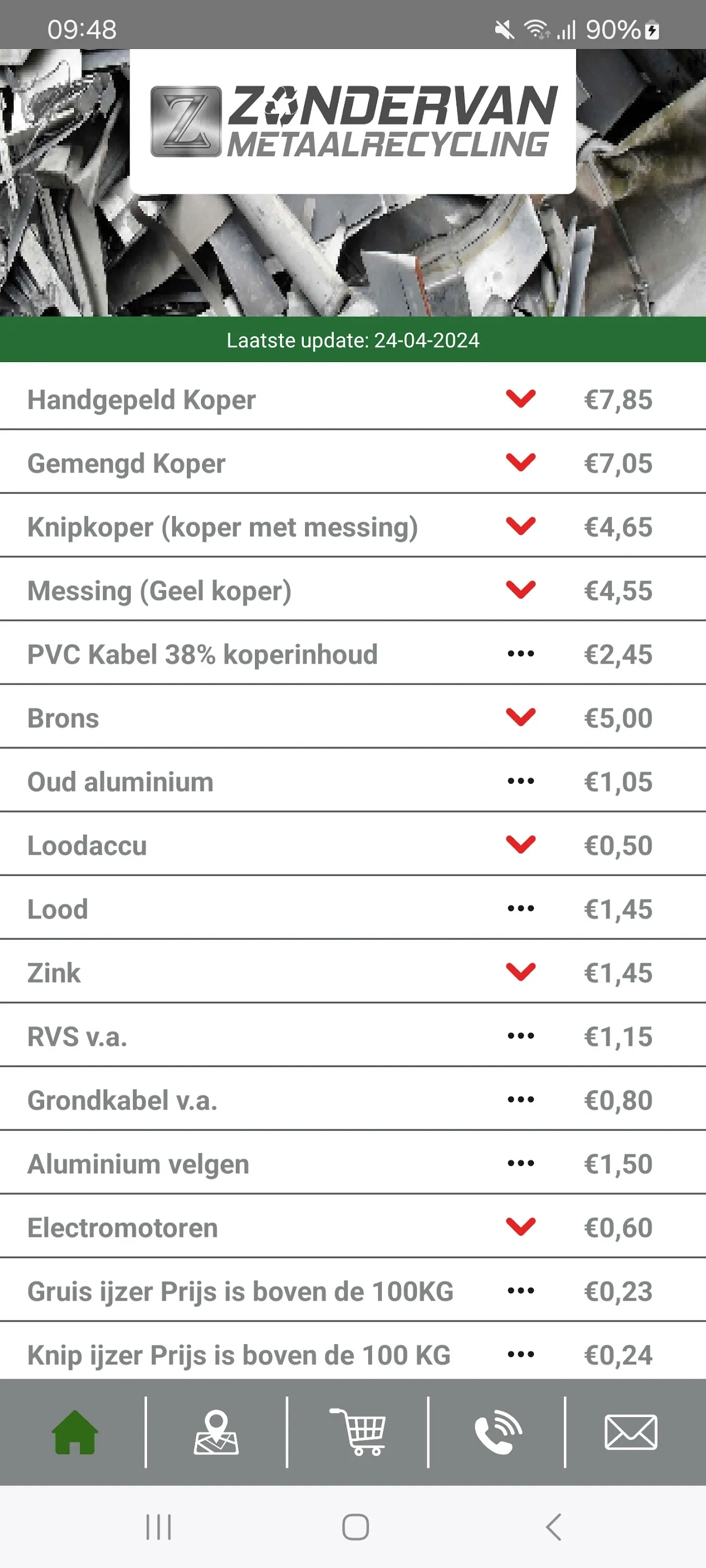This screenshot has height=1568, width=706.
Task: Select the Gemengd Koper row
Action: pos(352,463)
